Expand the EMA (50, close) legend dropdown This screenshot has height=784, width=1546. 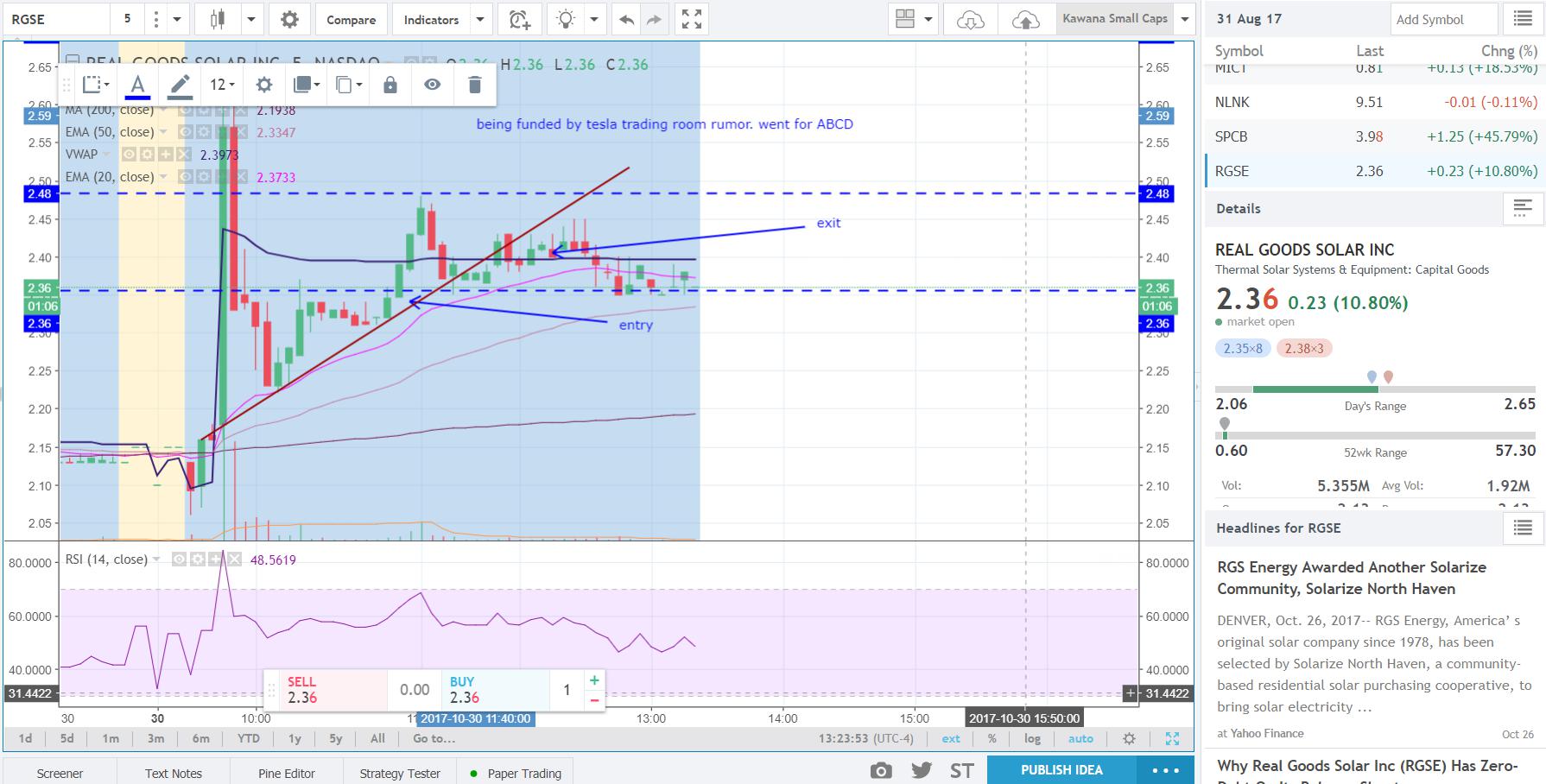(x=162, y=132)
